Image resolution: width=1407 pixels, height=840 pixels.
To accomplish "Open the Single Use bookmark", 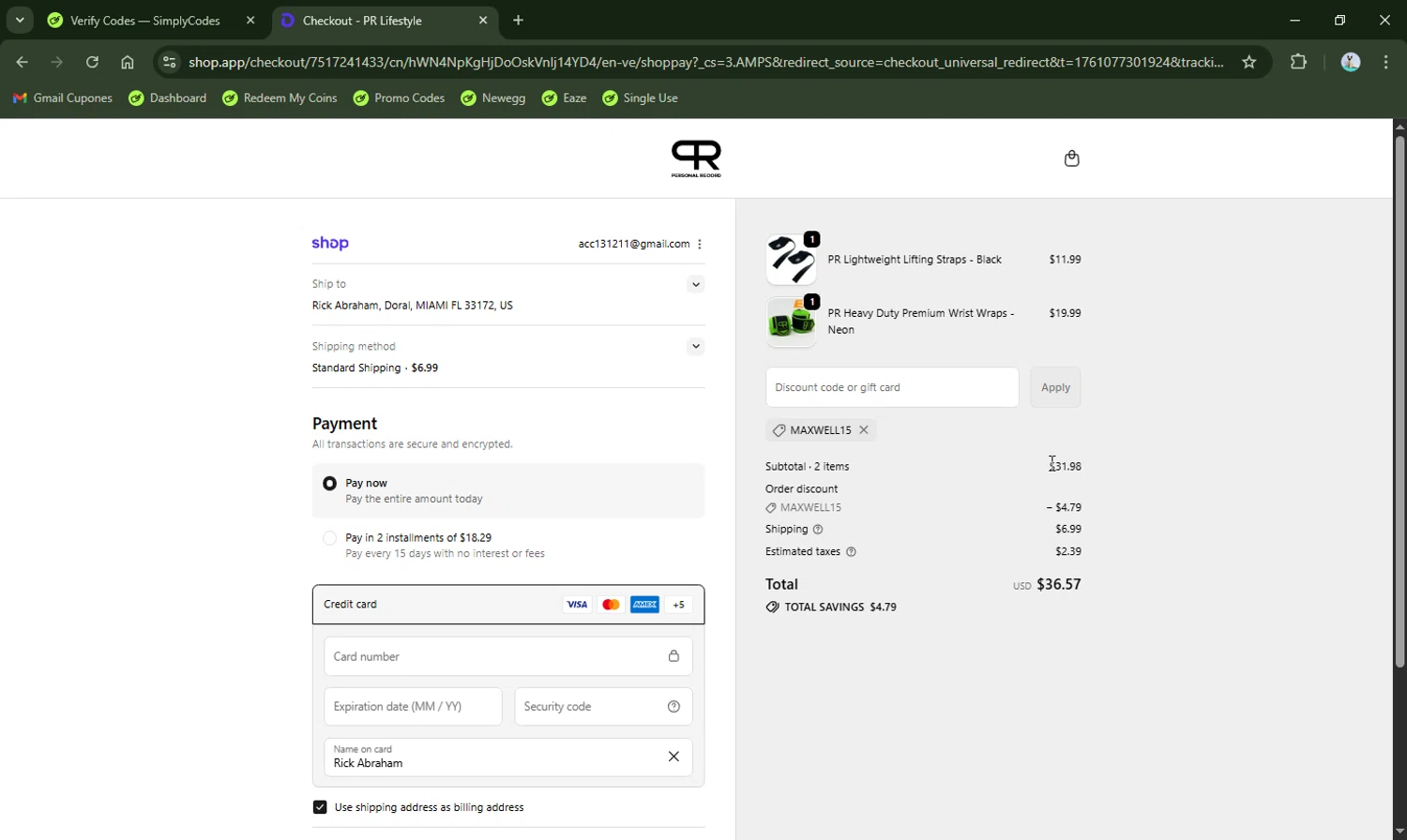I will click(641, 97).
